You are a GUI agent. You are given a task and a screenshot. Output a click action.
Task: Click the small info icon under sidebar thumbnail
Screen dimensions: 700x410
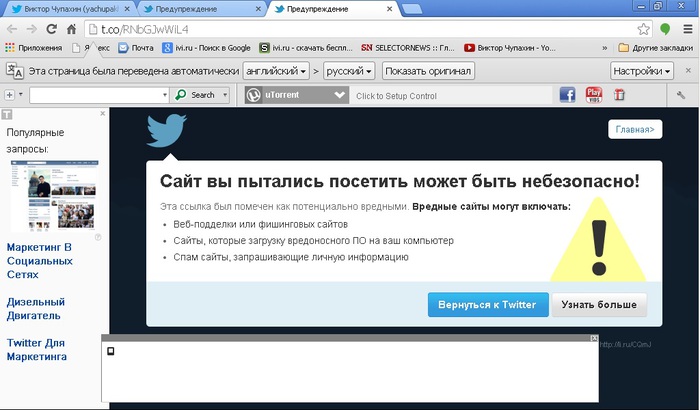click(98, 237)
